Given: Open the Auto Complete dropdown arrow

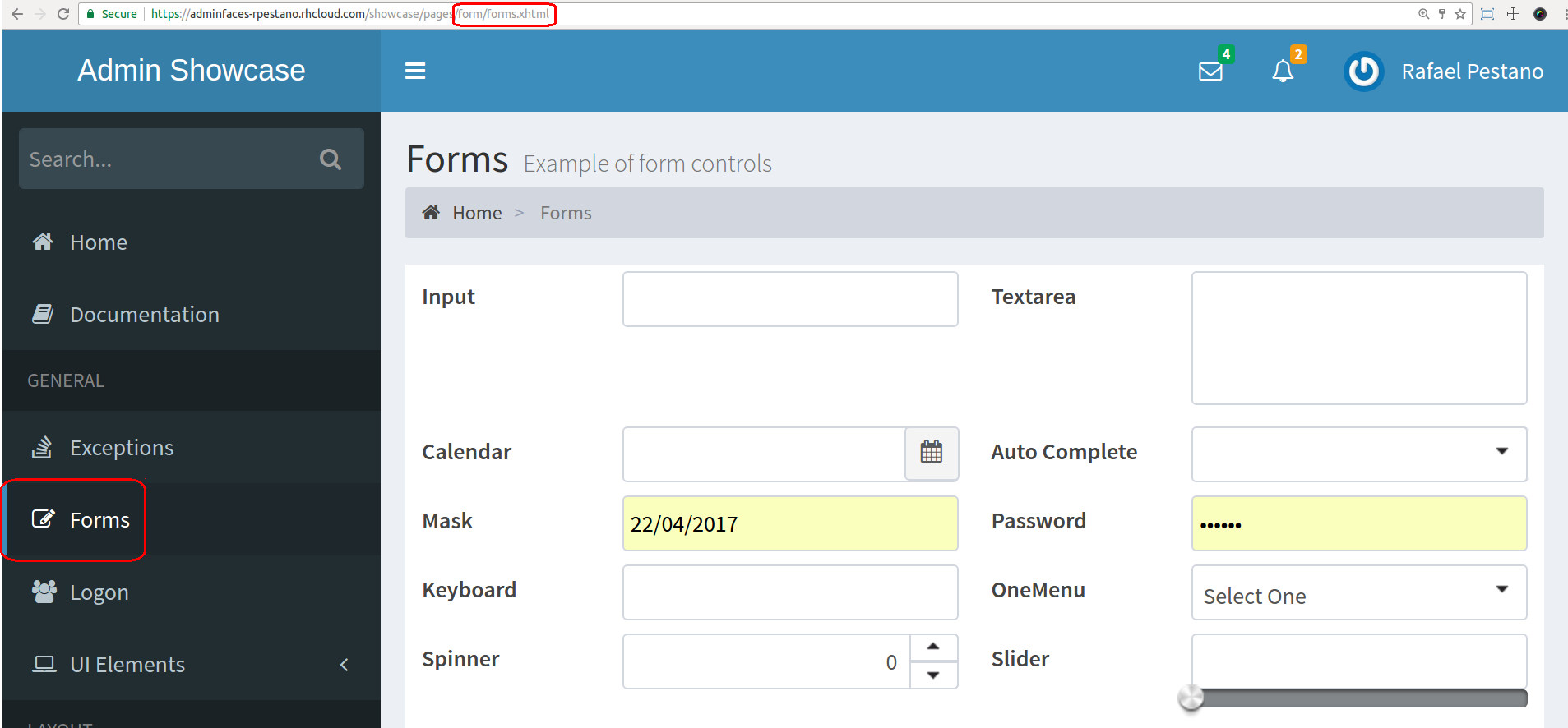Looking at the screenshot, I should [1502, 451].
